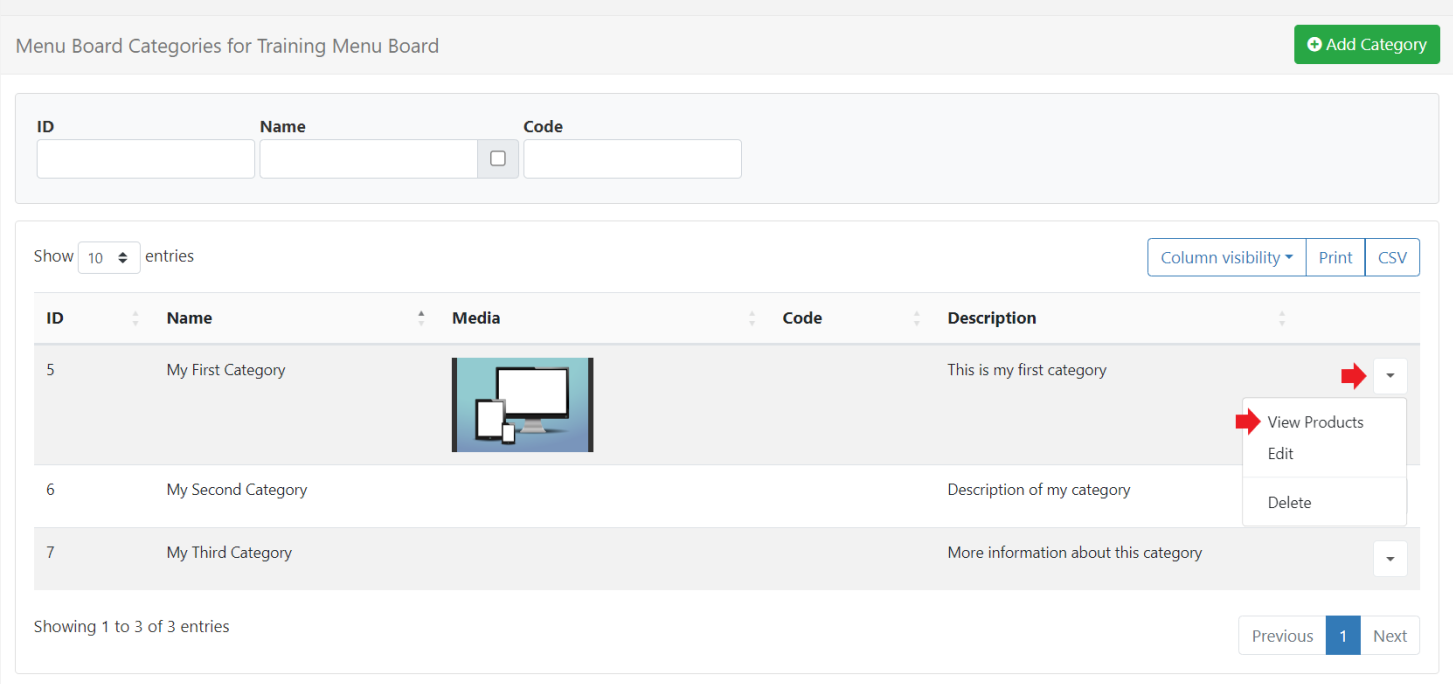Export the table using CSV button
The width and height of the screenshot is (1453, 684).
pyautogui.click(x=1392, y=258)
